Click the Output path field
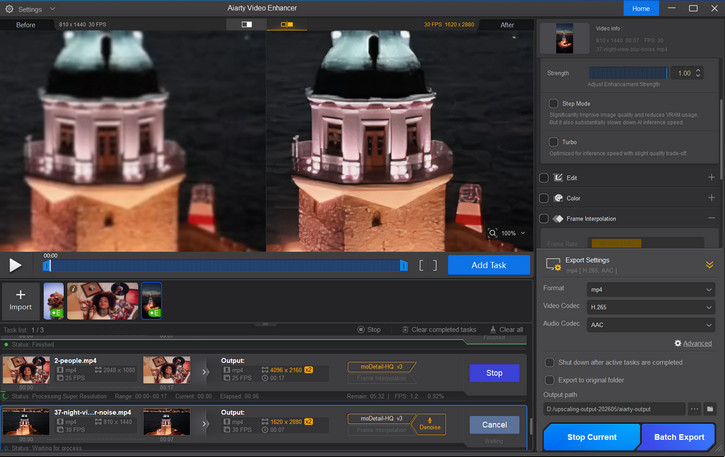The width and height of the screenshot is (725, 457). click(x=614, y=409)
